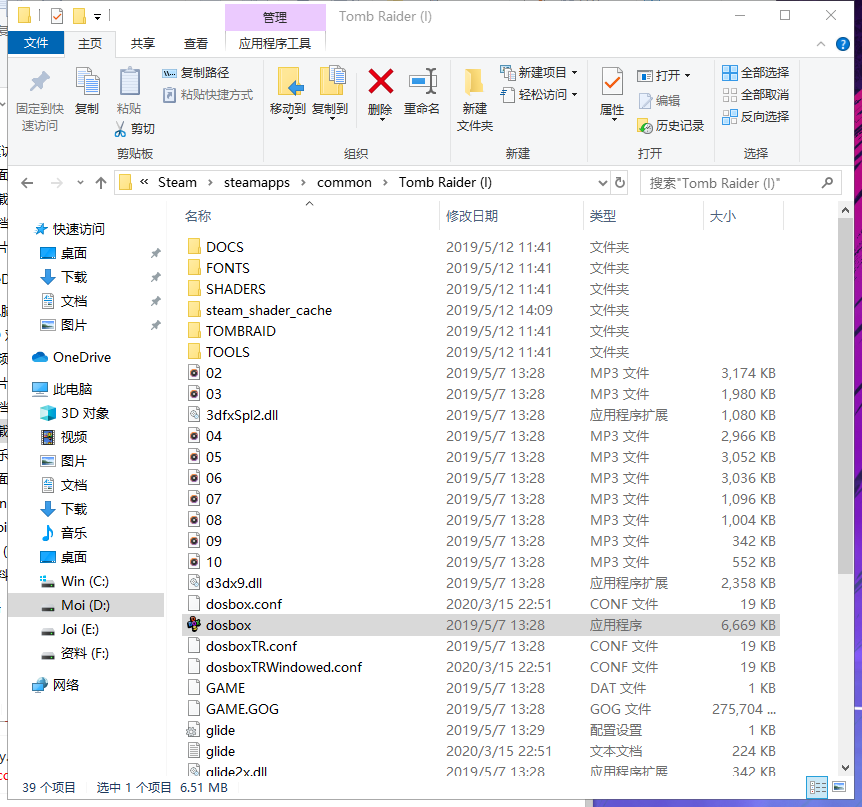Click the Copy icon in ribbon
The width and height of the screenshot is (862, 807).
(87, 81)
